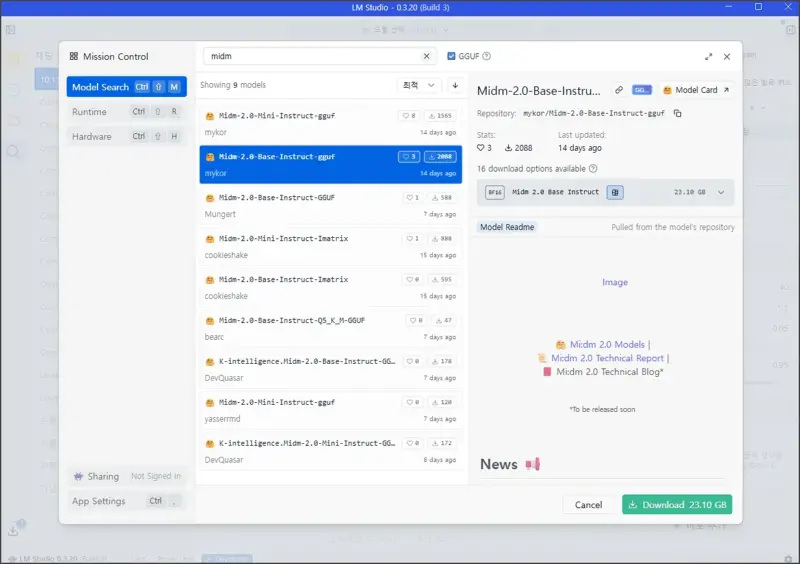Click the Midm-2.0-Base-Instru... title heading
Image resolution: width=800 pixels, height=564 pixels.
click(538, 91)
